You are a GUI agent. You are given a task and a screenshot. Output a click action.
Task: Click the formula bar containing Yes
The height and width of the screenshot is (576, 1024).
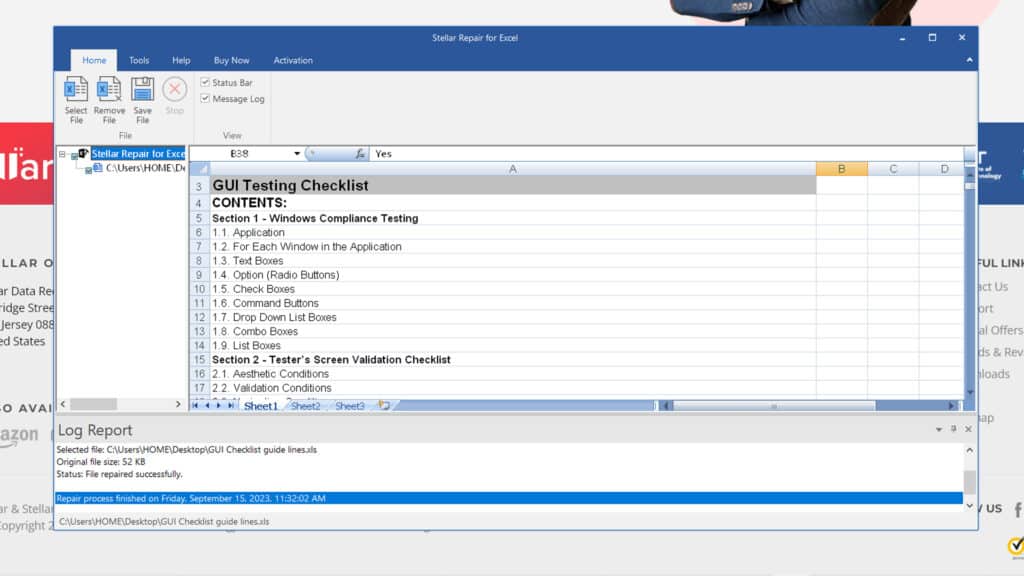click(666, 153)
